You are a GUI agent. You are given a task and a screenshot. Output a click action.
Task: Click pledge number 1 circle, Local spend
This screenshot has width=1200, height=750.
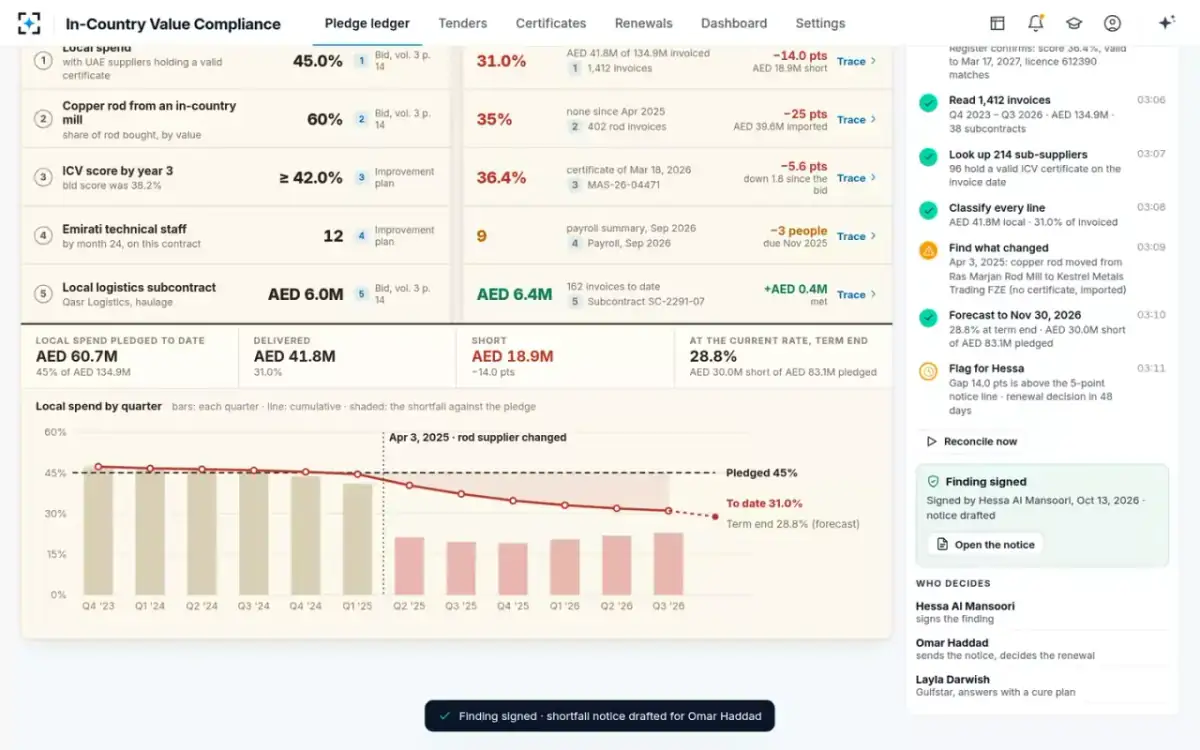tap(43, 61)
